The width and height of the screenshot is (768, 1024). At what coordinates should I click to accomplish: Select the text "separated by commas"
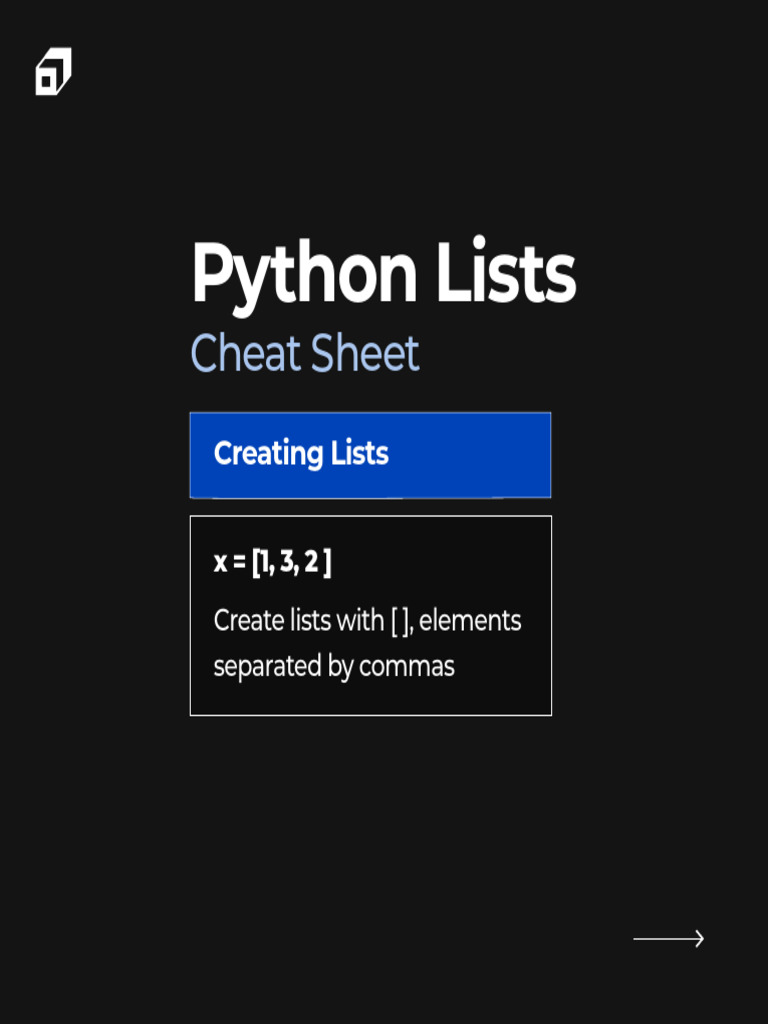334,666
